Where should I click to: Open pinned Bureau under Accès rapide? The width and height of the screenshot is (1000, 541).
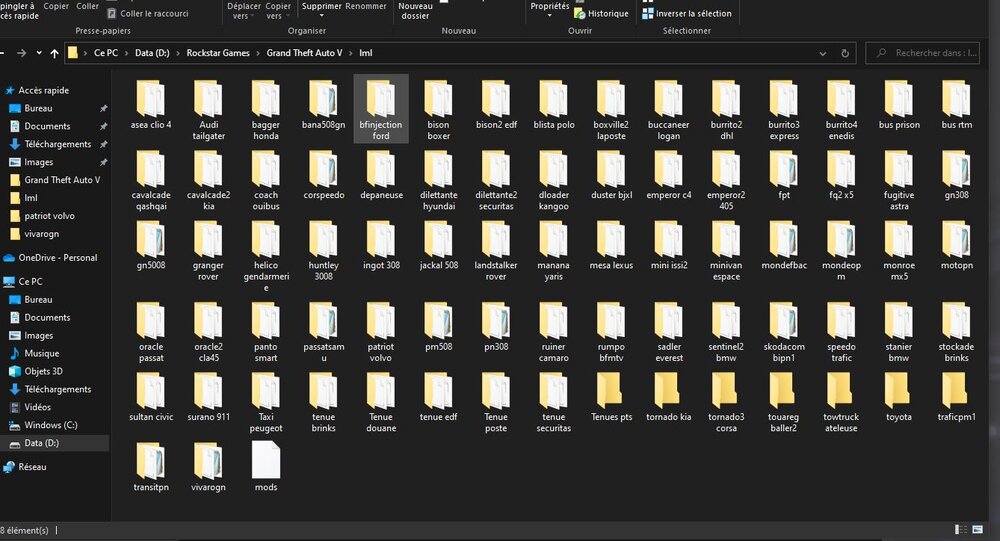(x=38, y=108)
